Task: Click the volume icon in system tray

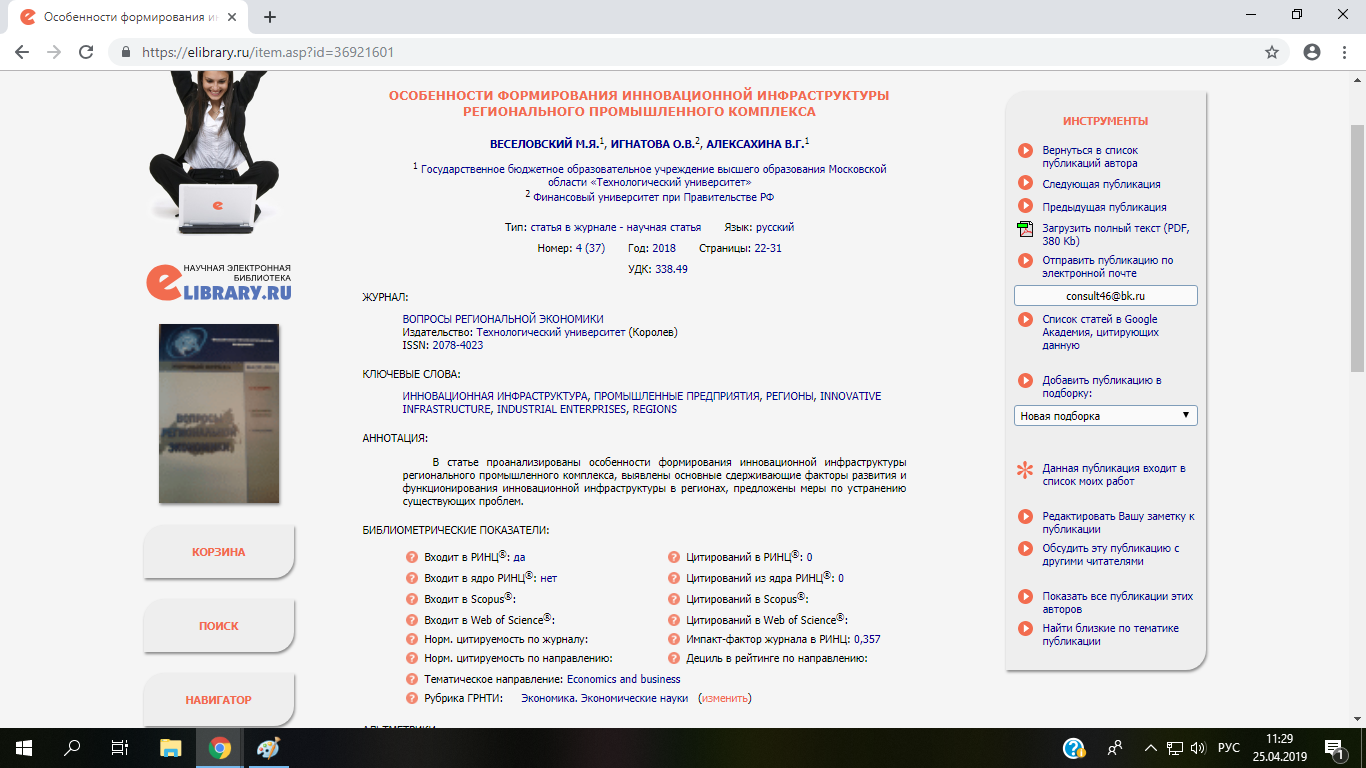Action: tap(1199, 748)
